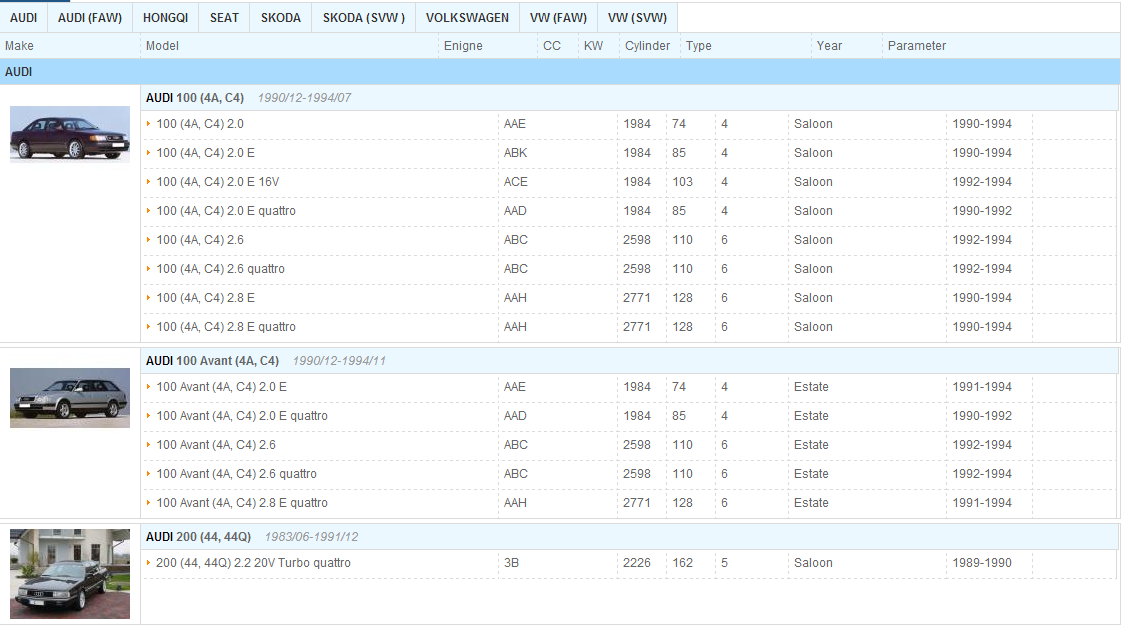
Task: Open the SEAT tab
Action: click(224, 18)
